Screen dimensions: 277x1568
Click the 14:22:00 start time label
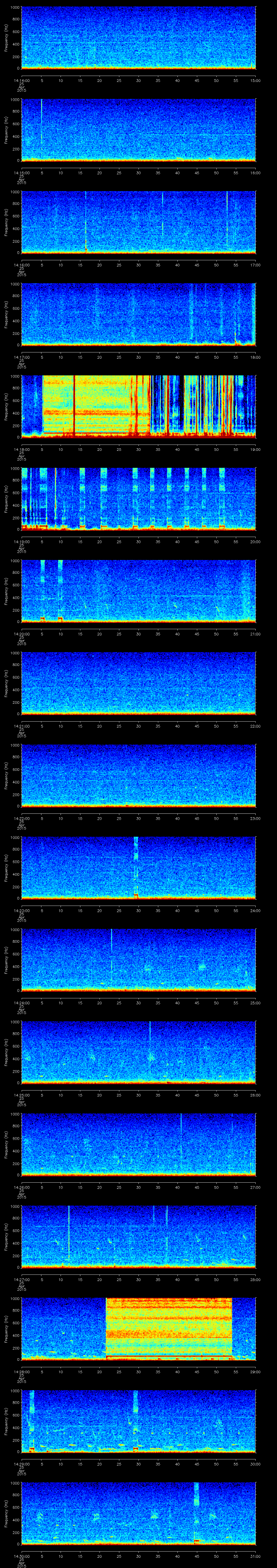pyautogui.click(x=21, y=818)
